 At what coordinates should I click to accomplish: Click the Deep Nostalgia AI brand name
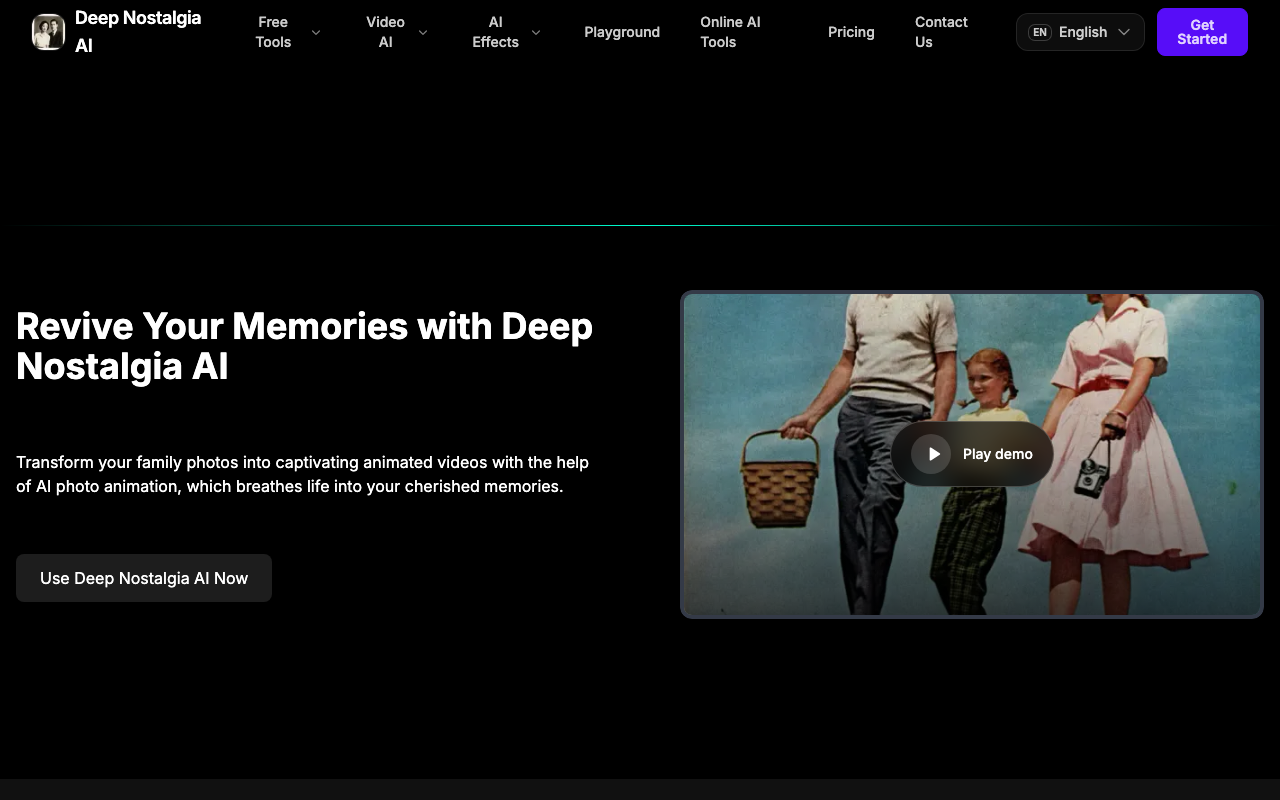[138, 32]
